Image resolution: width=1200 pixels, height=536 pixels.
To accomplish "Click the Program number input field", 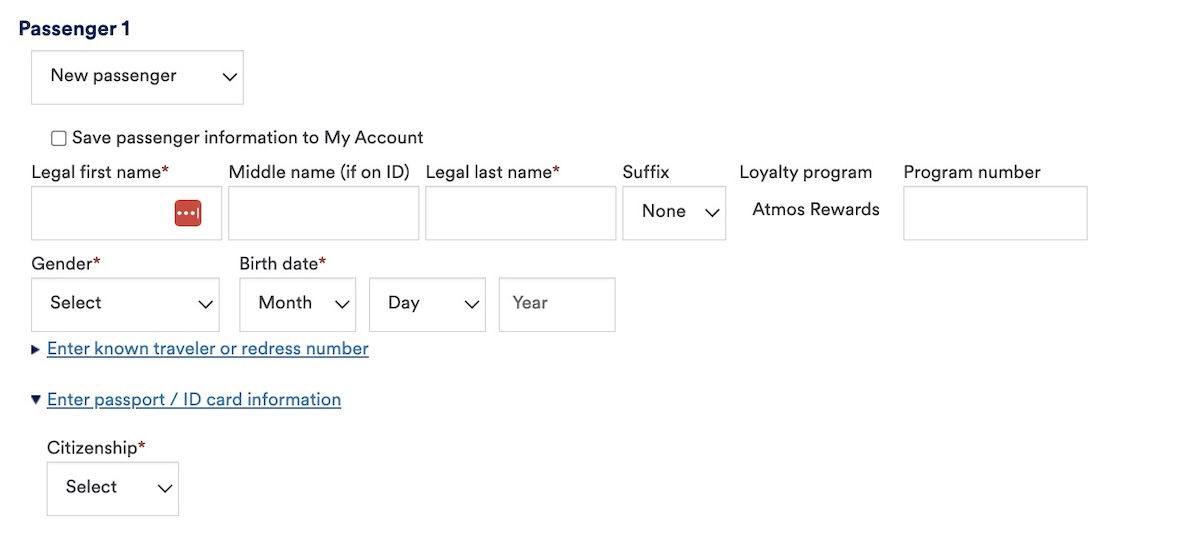I will pyautogui.click(x=994, y=212).
